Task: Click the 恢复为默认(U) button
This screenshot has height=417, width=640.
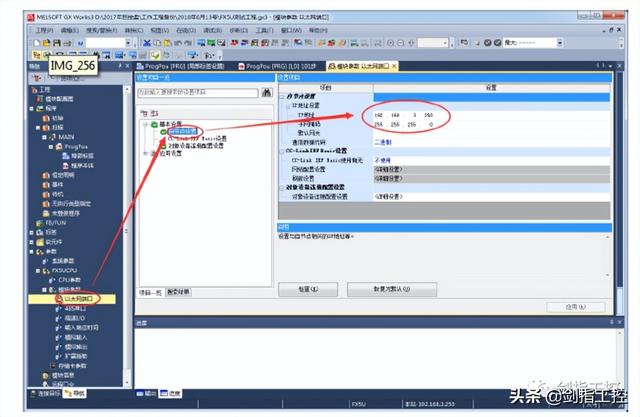Action: point(392,289)
